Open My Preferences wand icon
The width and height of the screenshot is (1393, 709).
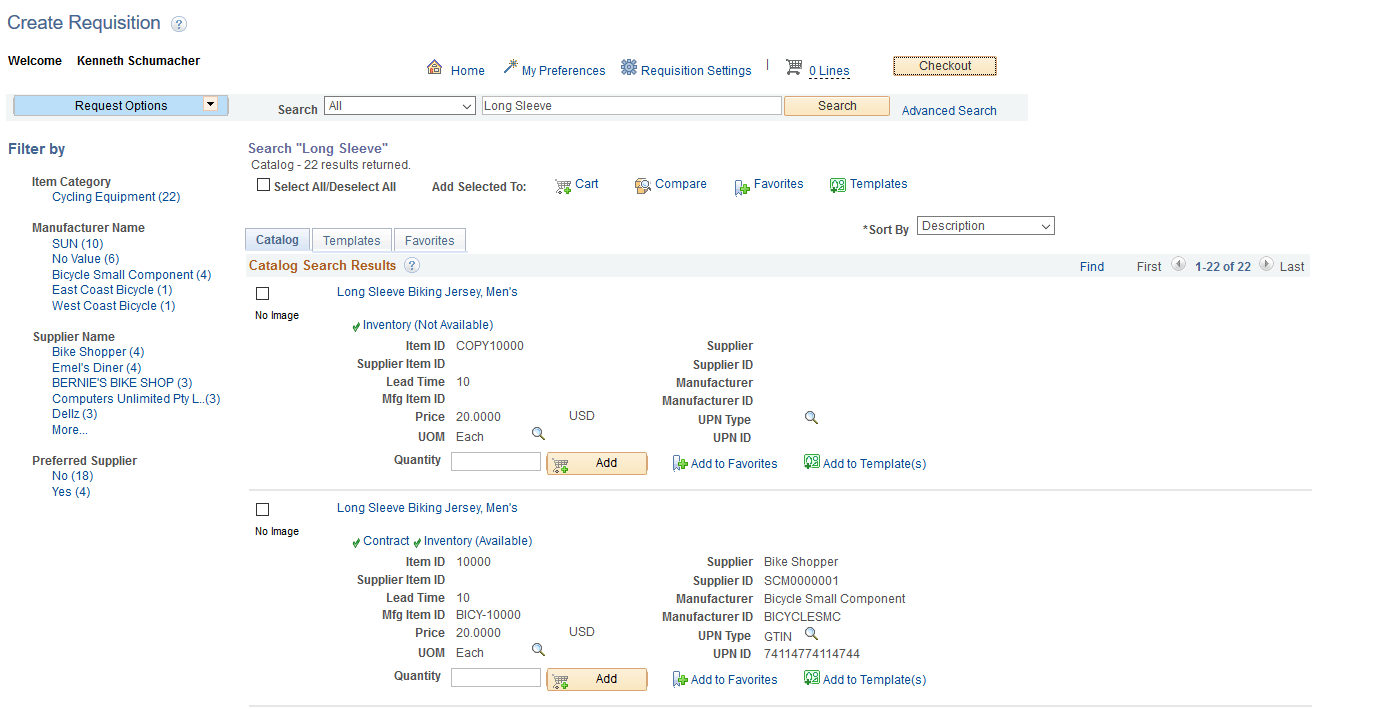coord(510,67)
